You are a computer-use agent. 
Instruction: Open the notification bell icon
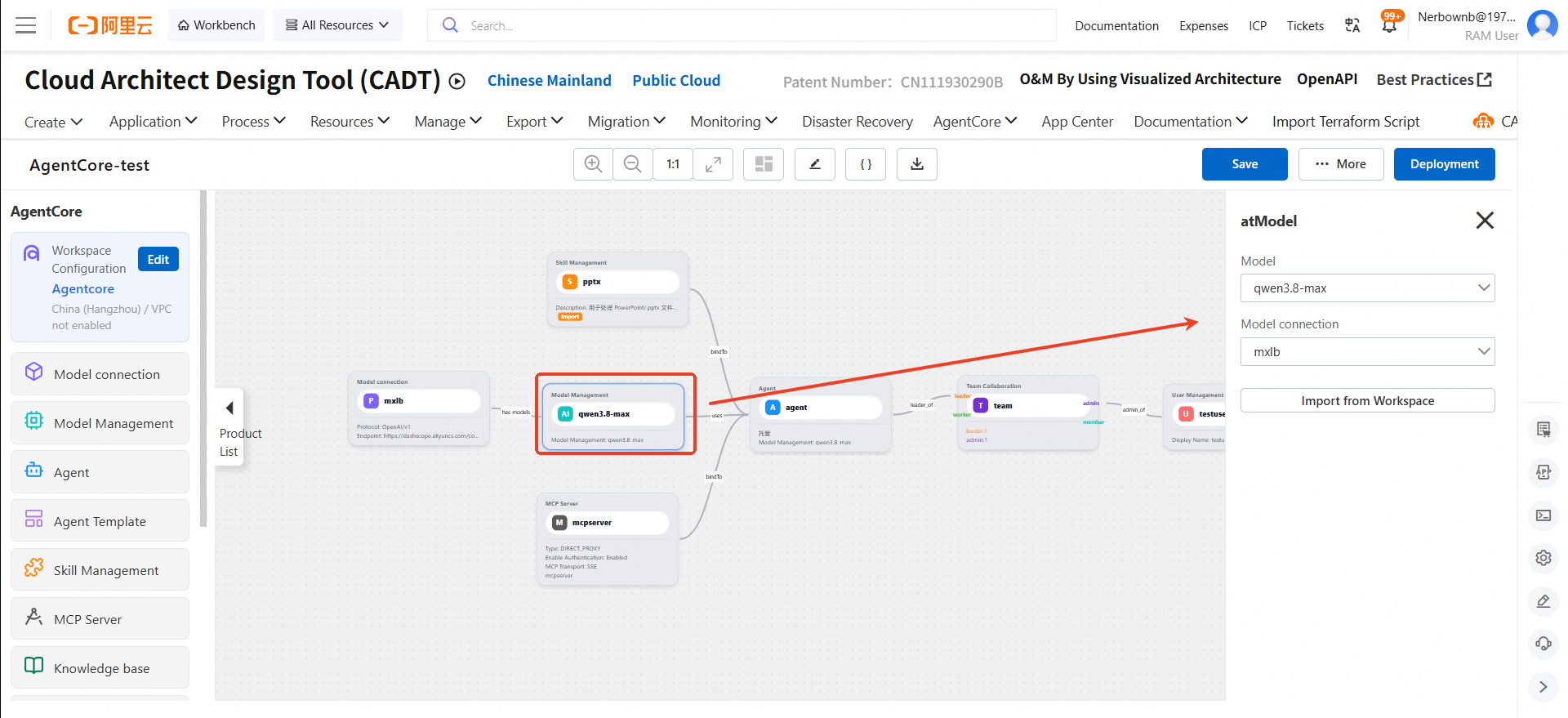[x=1389, y=25]
